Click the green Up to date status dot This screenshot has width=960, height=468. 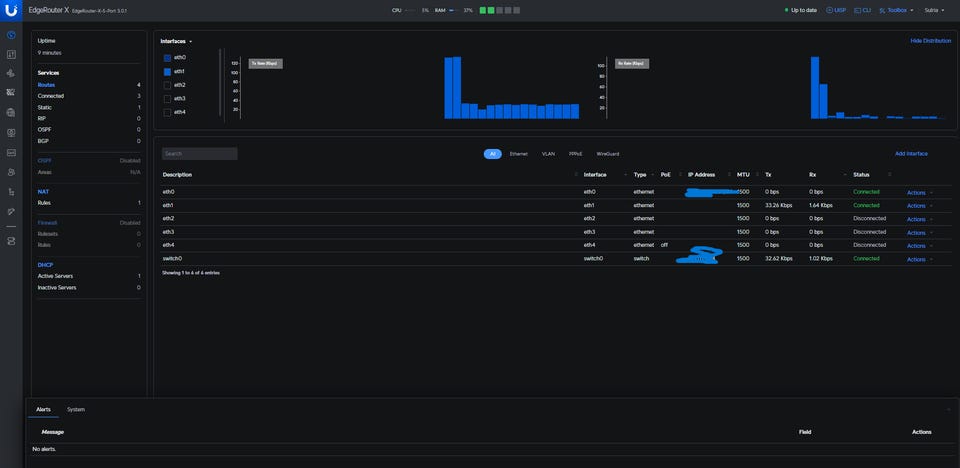pyautogui.click(x=787, y=10)
